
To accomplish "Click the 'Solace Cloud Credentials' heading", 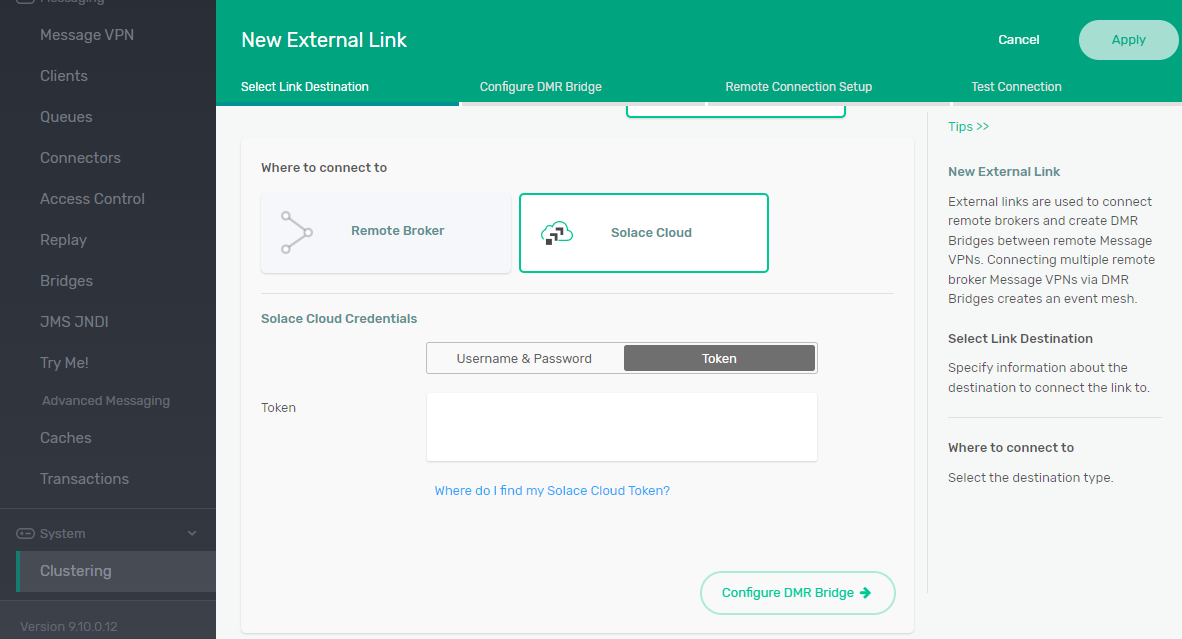I will [338, 319].
